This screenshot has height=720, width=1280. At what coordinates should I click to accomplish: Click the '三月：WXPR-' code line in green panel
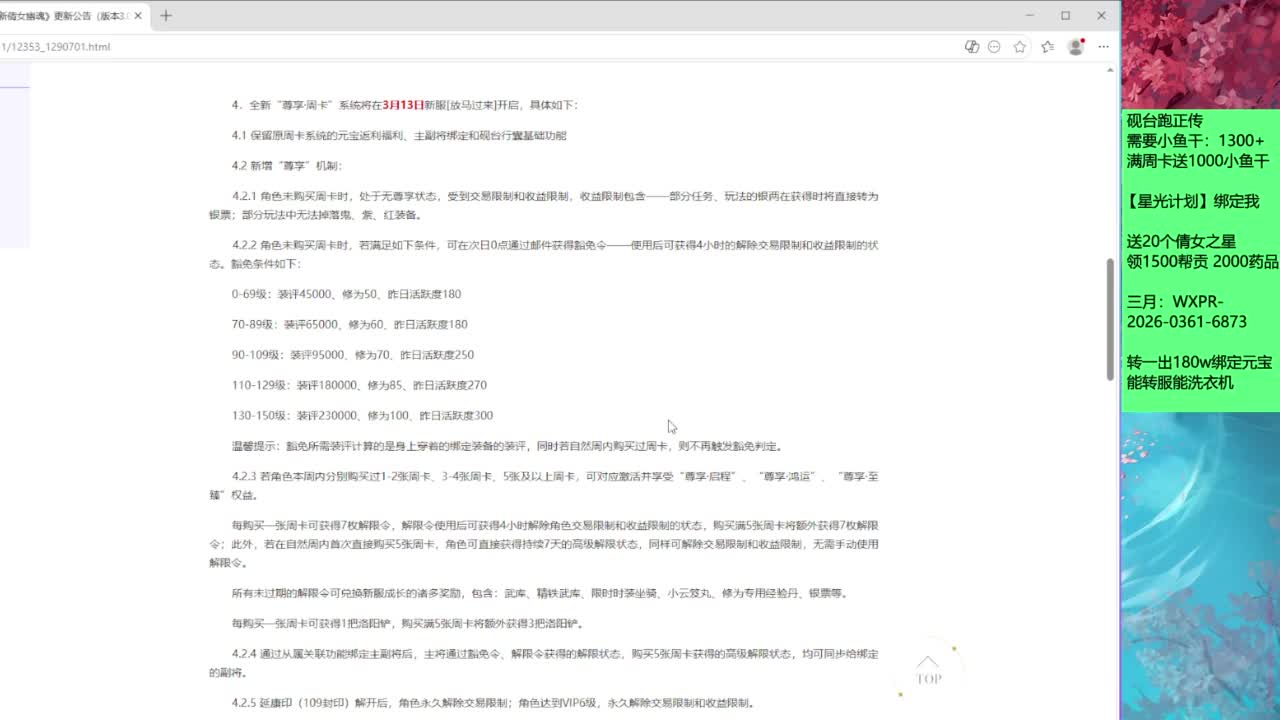pos(1175,302)
